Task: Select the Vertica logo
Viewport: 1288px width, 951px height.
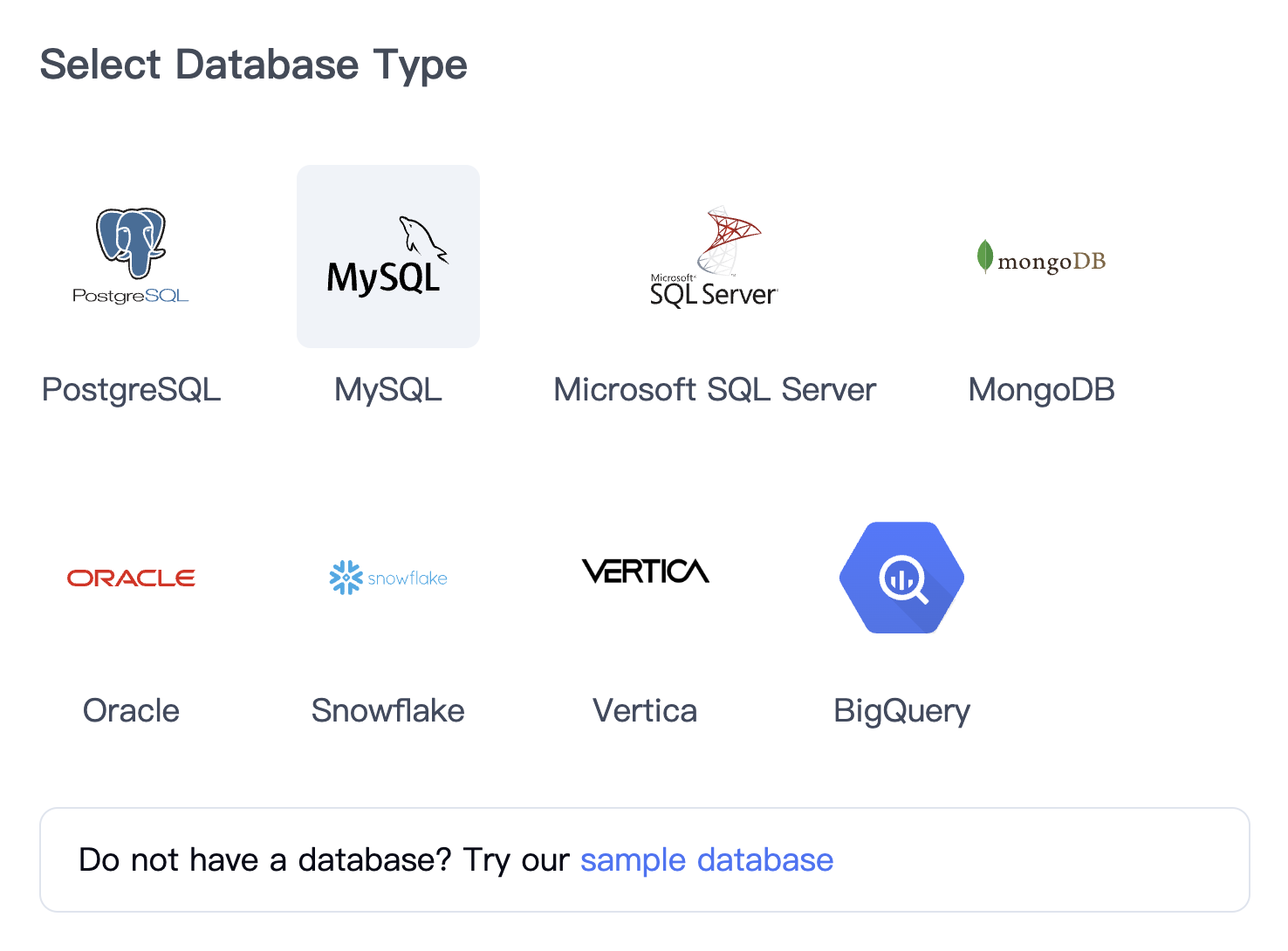Action: tap(645, 571)
